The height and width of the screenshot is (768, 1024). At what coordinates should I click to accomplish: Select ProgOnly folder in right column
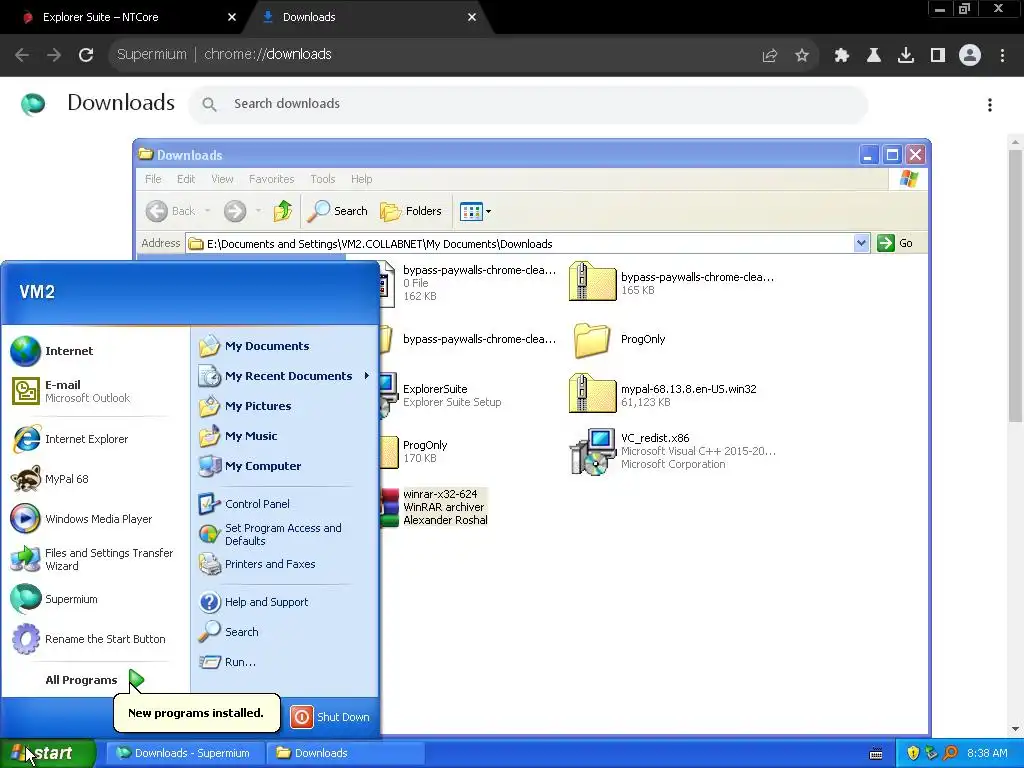(x=620, y=339)
